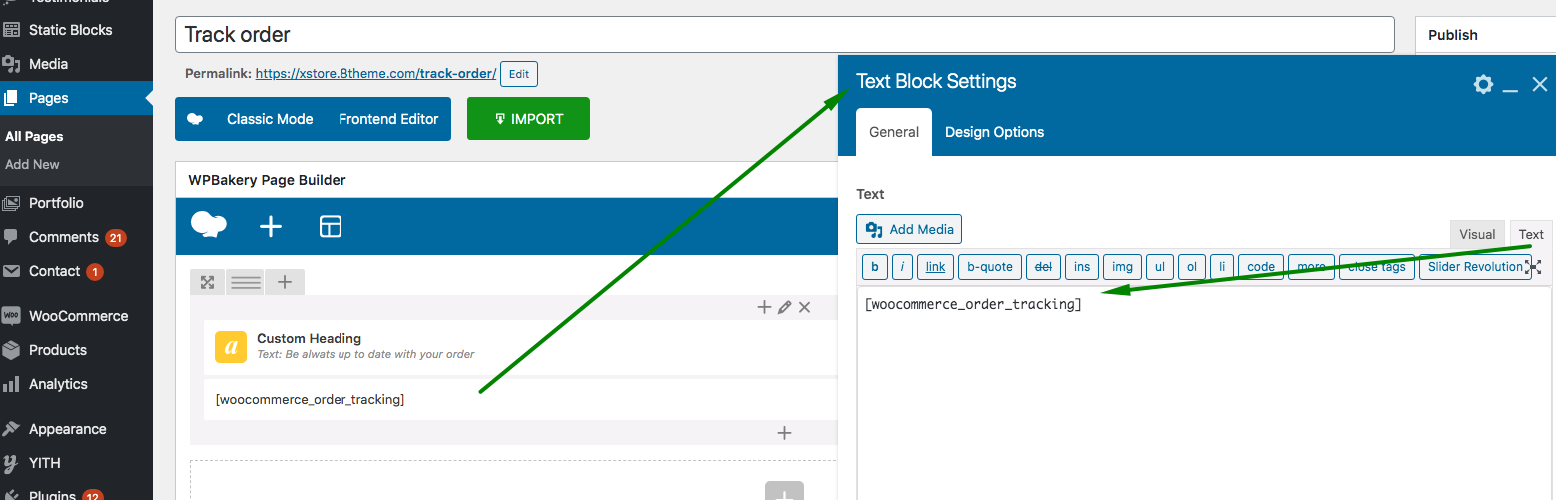Click the WPBakery cloud logo icon
1561x500 pixels.
[x=209, y=226]
